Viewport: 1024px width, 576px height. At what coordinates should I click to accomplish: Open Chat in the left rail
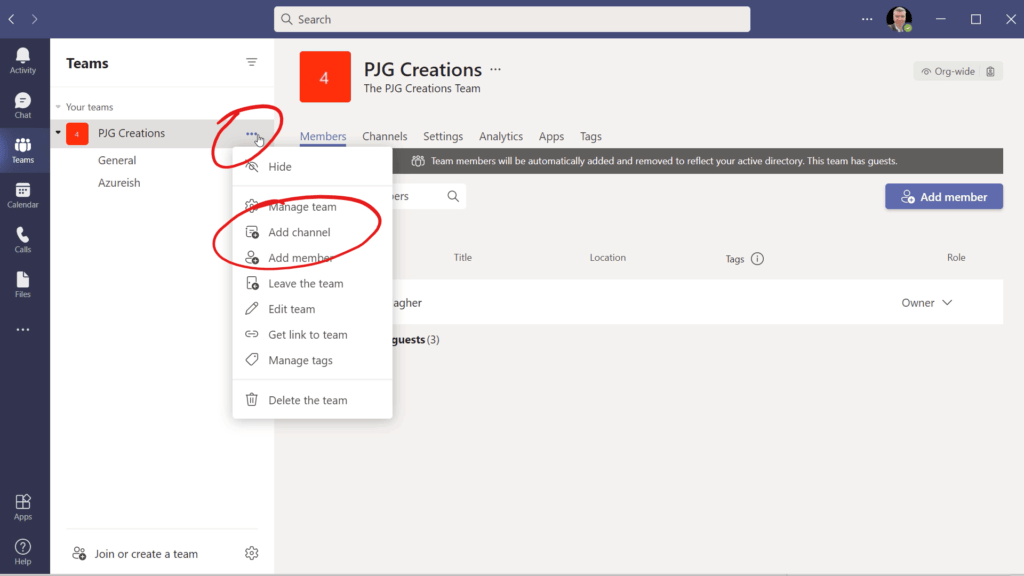[23, 105]
